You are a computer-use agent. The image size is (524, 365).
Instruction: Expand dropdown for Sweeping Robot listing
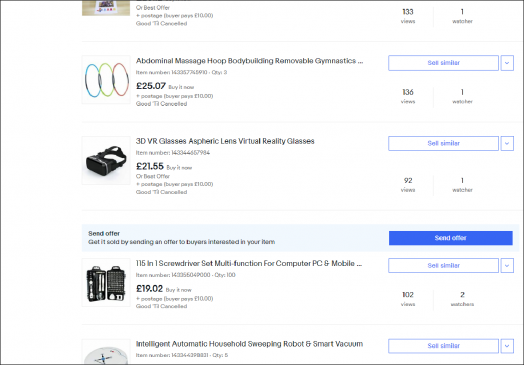tap(507, 346)
